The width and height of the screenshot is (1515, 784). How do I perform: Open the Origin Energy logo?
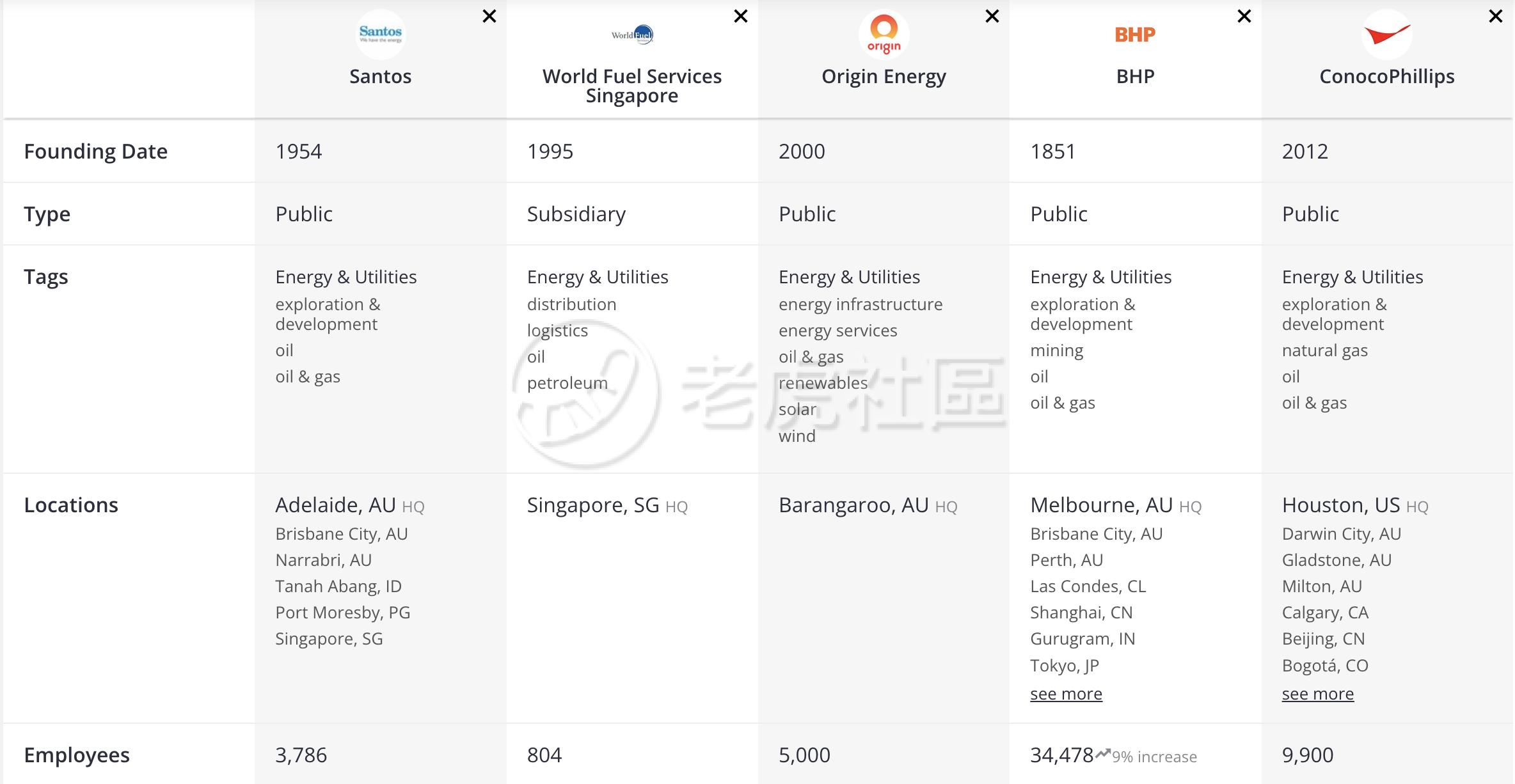point(884,35)
